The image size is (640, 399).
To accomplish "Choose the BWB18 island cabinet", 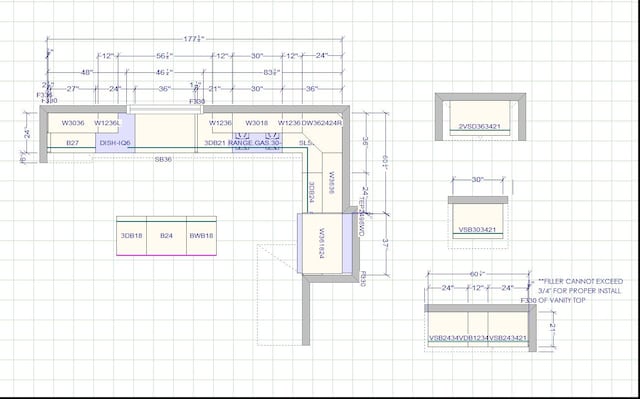I will point(201,236).
